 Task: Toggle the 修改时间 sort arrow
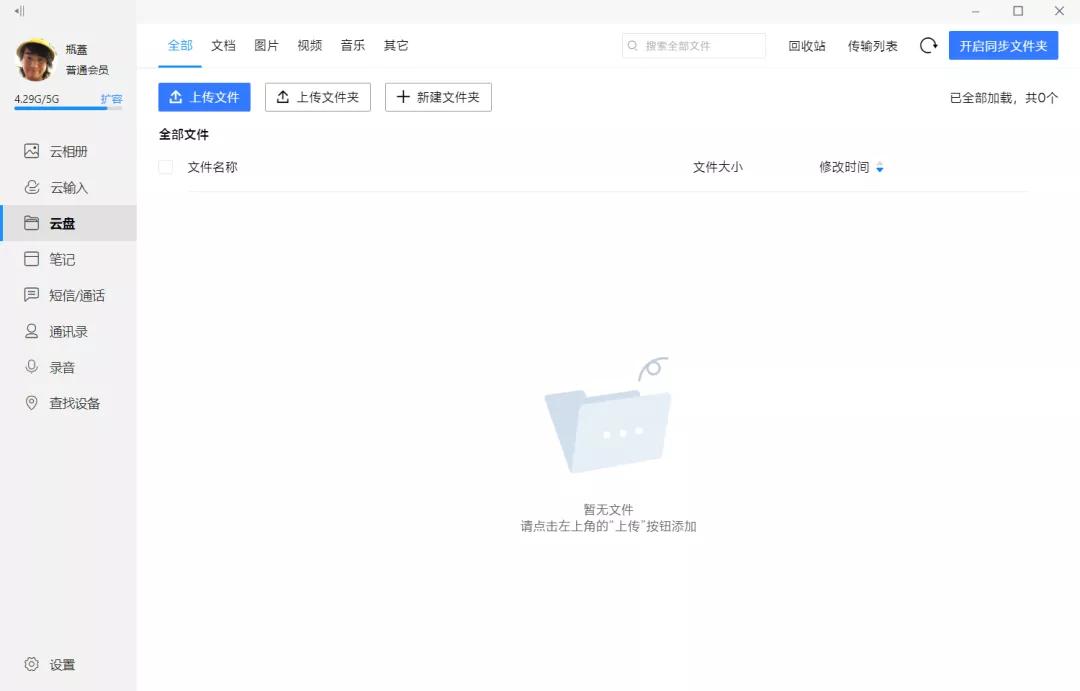pos(880,168)
